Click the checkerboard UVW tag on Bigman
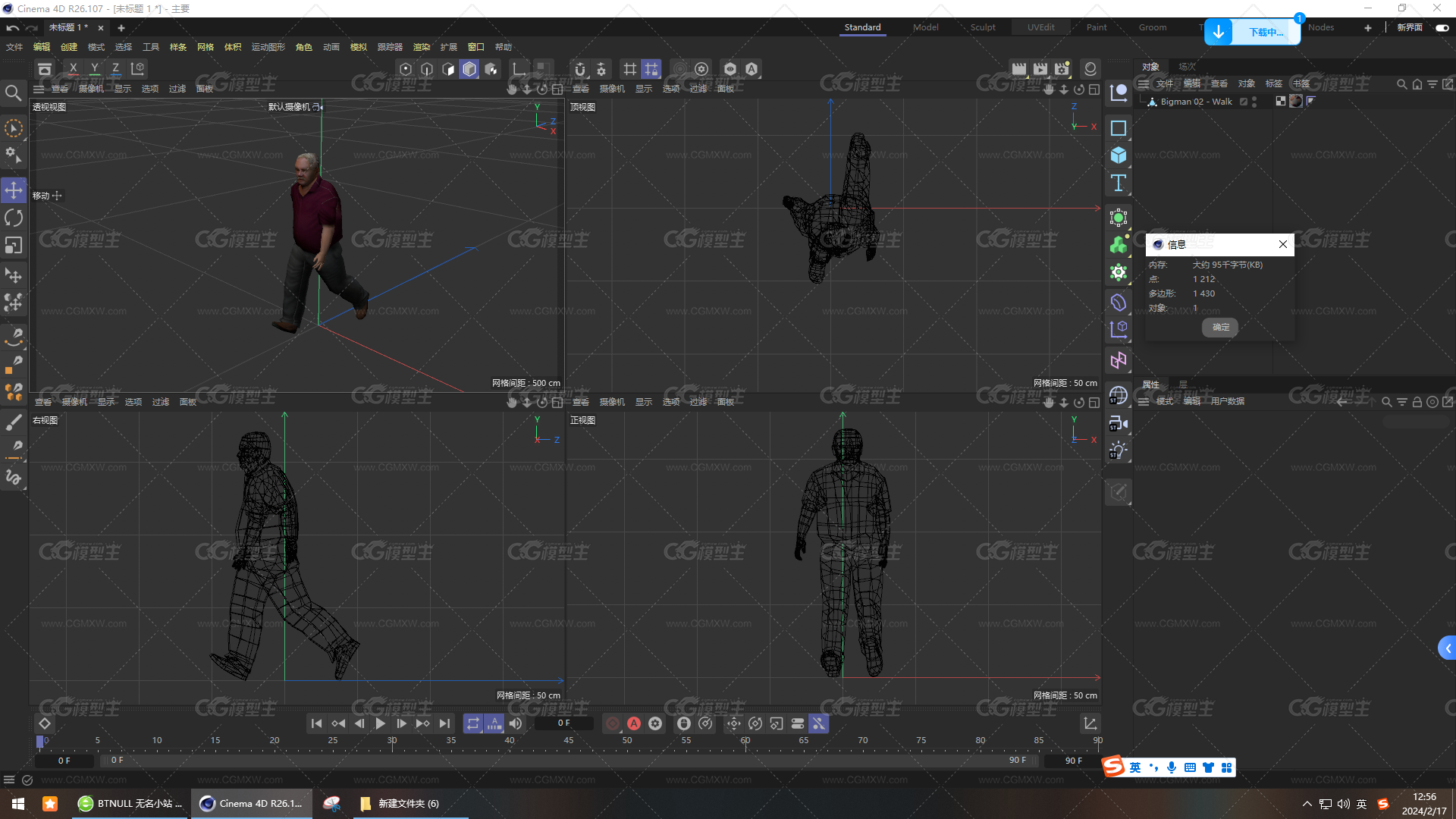1456x819 pixels. coord(1281,101)
